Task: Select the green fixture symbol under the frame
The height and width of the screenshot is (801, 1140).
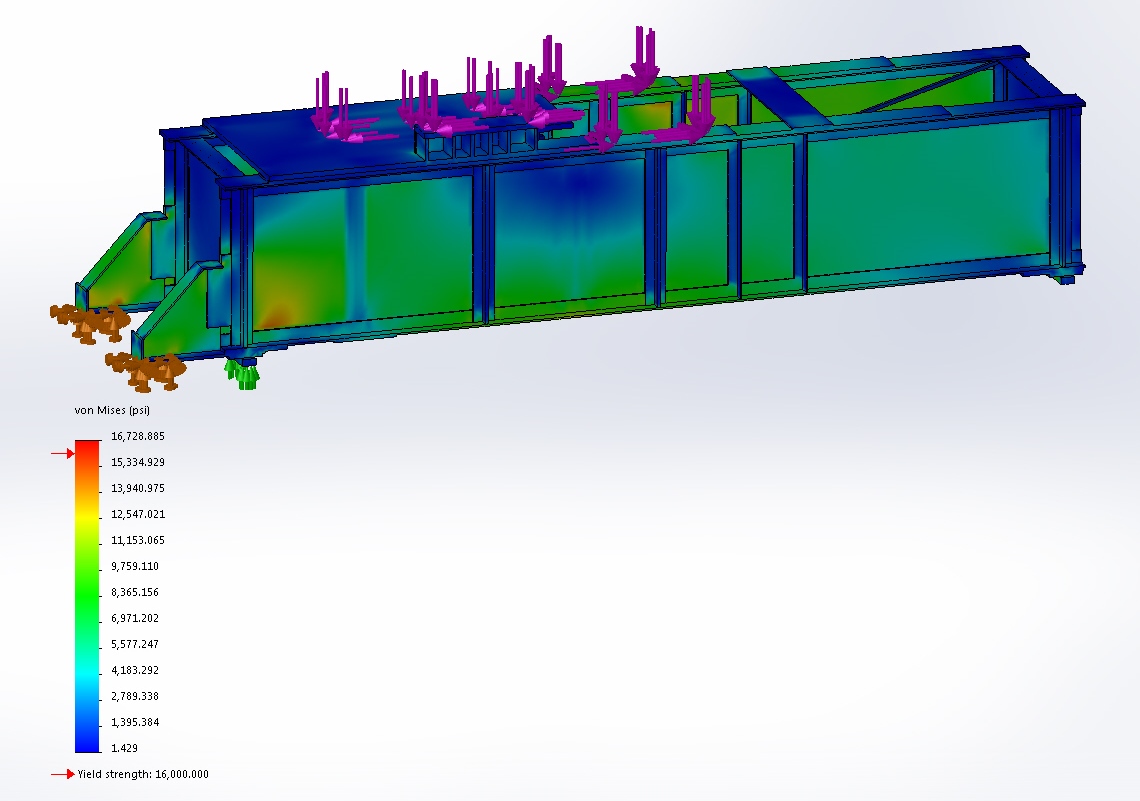Action: click(242, 374)
